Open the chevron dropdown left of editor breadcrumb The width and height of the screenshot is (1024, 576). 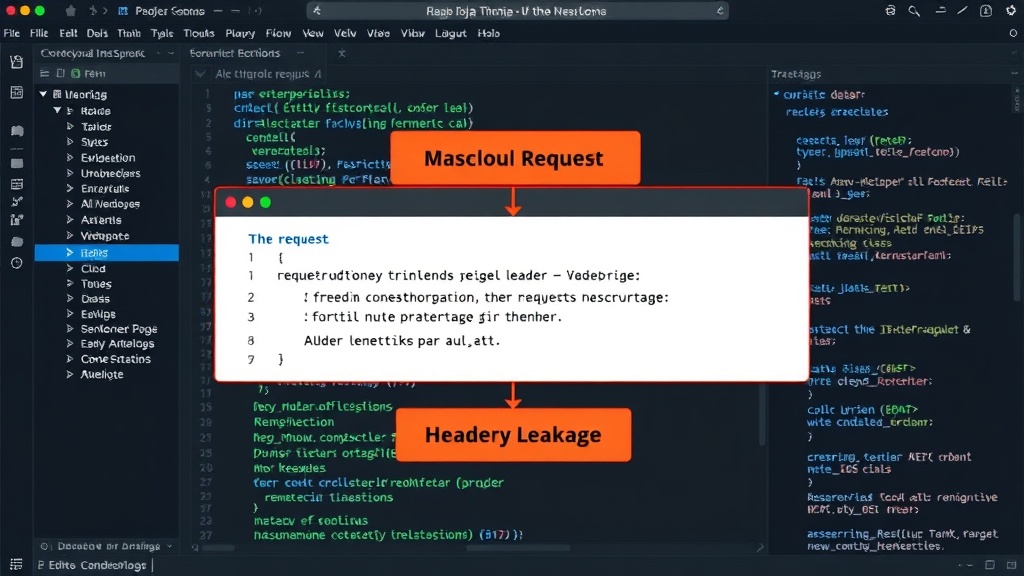click(200, 74)
